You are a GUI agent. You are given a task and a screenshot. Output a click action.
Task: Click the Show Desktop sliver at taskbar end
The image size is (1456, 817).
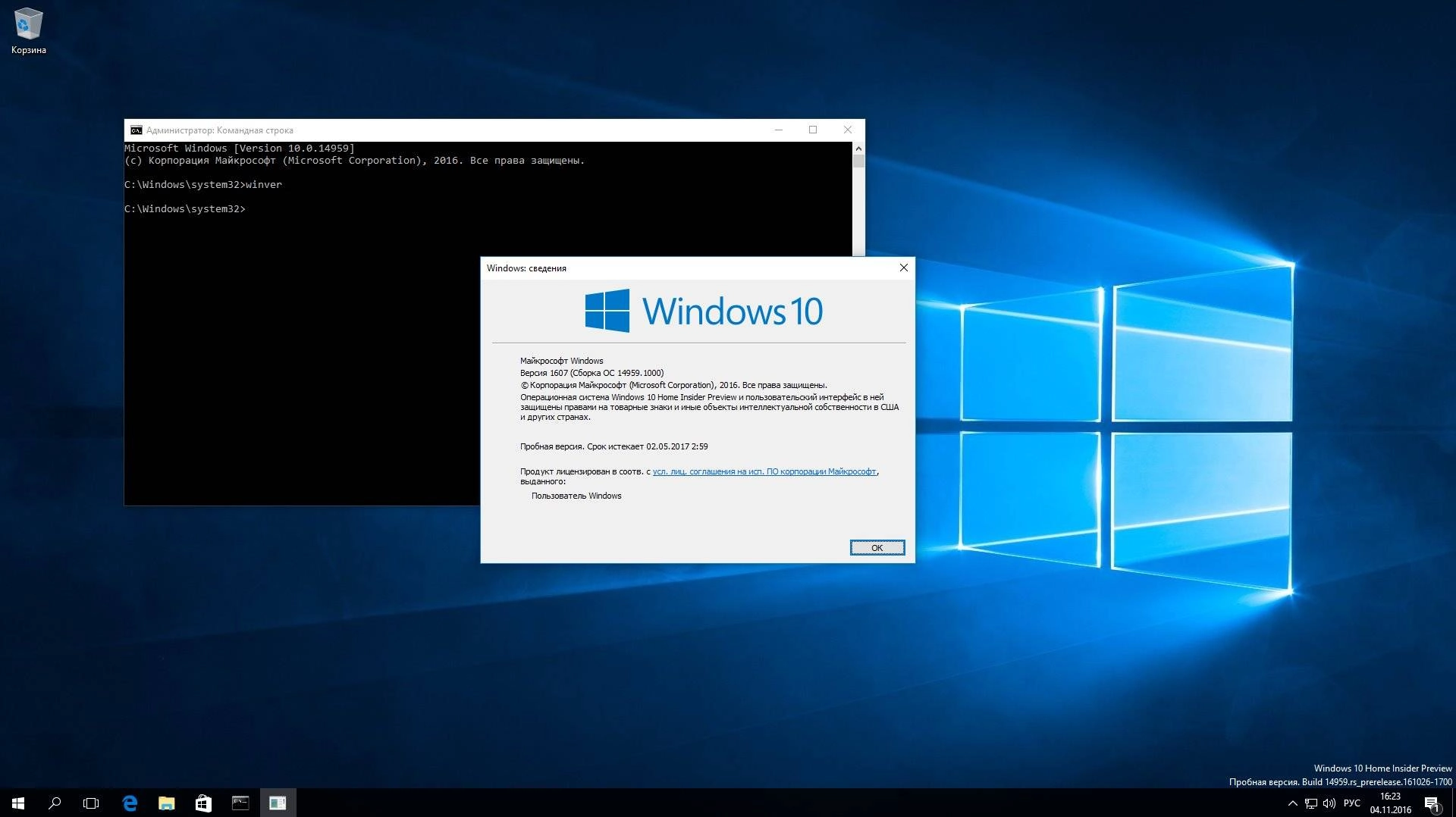[x=1453, y=803]
